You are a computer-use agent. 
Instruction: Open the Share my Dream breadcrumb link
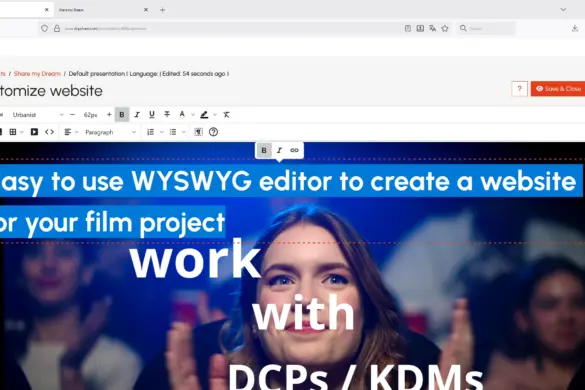[x=37, y=74]
